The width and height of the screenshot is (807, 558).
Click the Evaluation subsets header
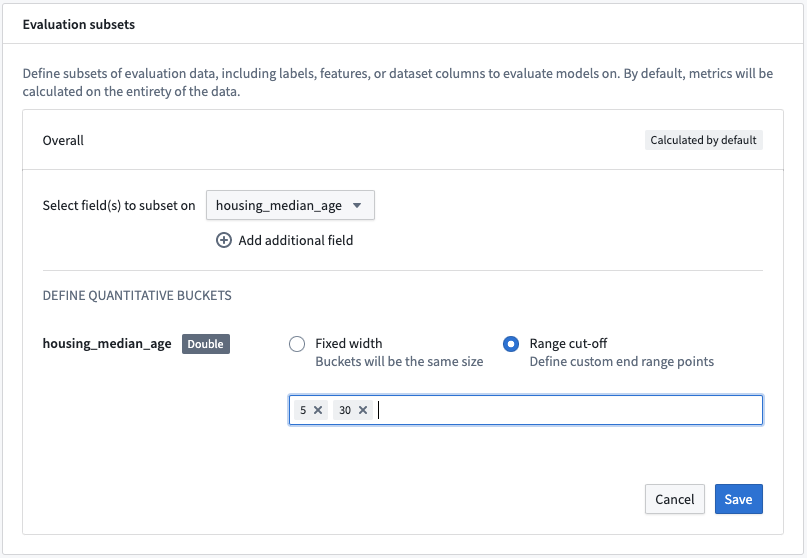(x=79, y=24)
